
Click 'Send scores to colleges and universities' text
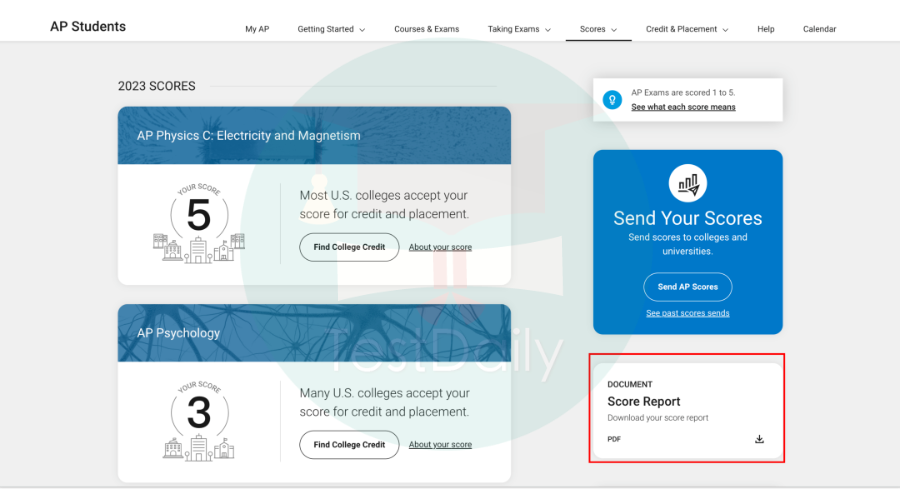point(688,244)
